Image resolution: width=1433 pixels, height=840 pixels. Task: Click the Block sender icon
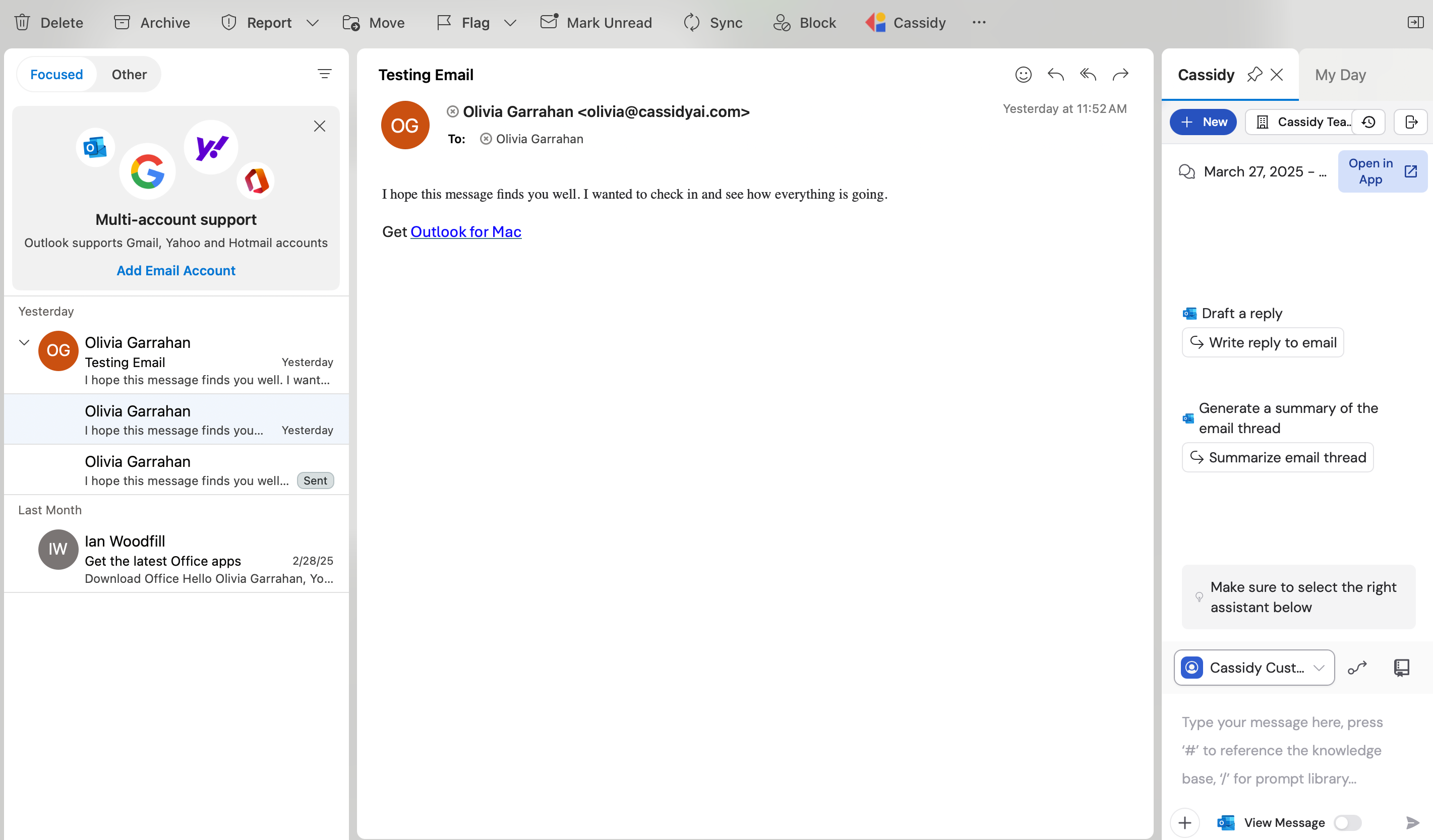[x=783, y=23]
